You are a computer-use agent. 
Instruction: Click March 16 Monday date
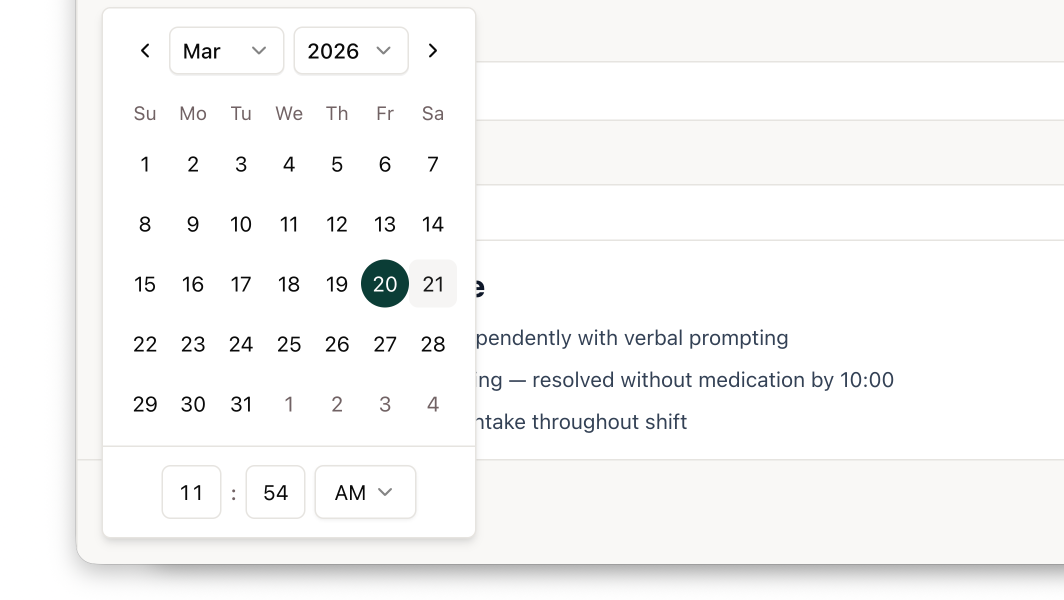[193, 284]
